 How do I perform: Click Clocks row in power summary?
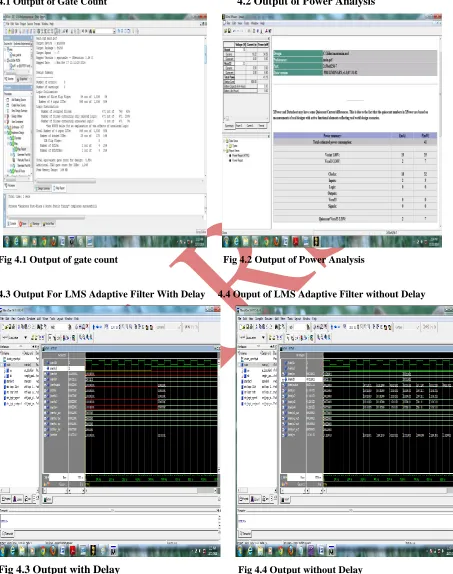(x=355, y=174)
